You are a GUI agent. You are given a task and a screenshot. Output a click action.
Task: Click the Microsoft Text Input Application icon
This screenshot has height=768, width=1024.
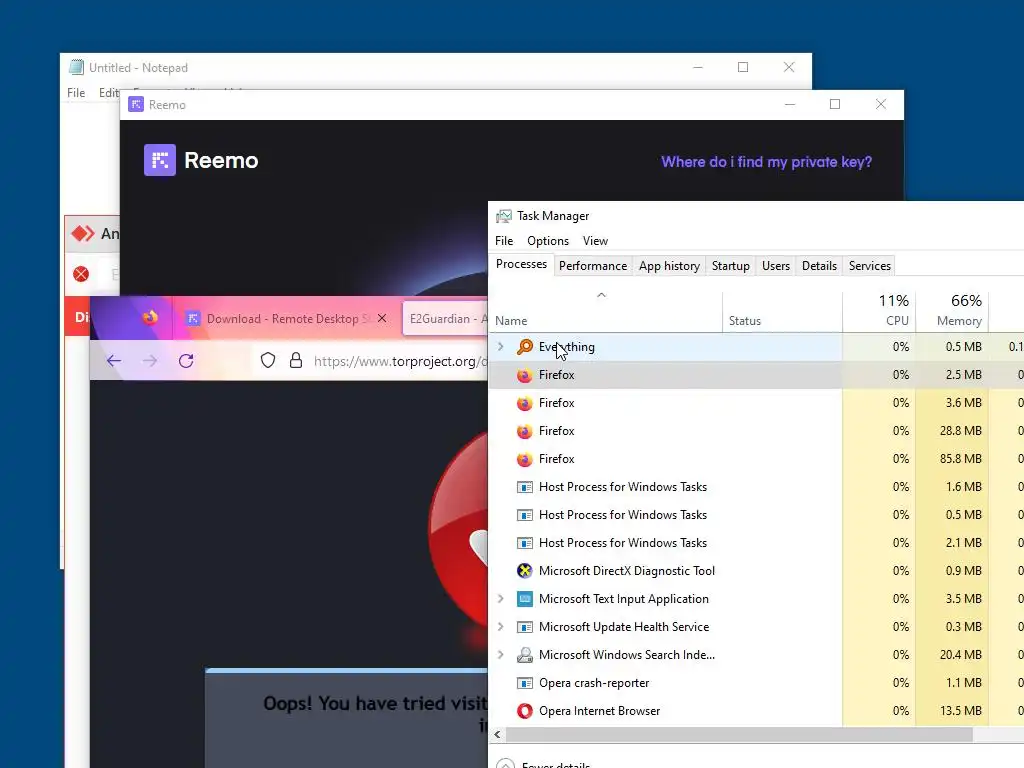524,599
